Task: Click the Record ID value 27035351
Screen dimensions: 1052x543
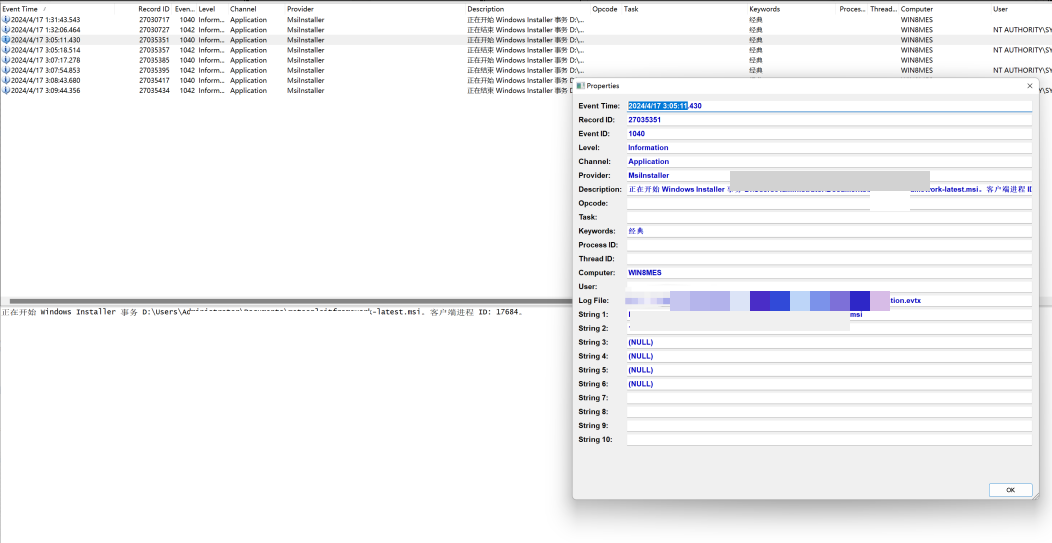Action: [x=645, y=120]
